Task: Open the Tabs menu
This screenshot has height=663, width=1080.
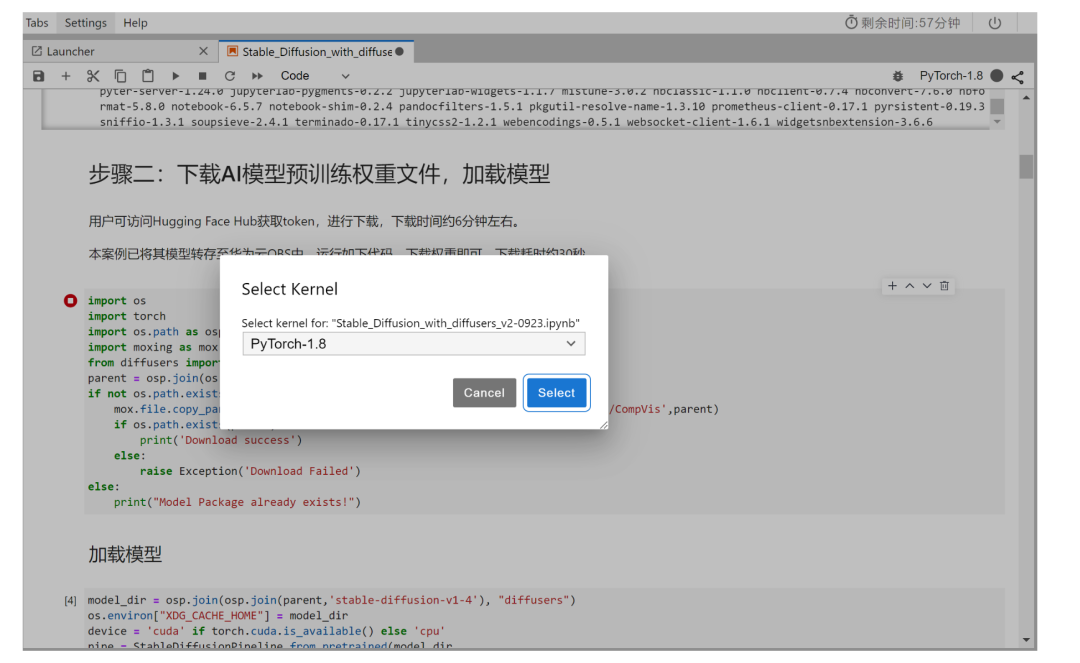Action: coord(37,23)
